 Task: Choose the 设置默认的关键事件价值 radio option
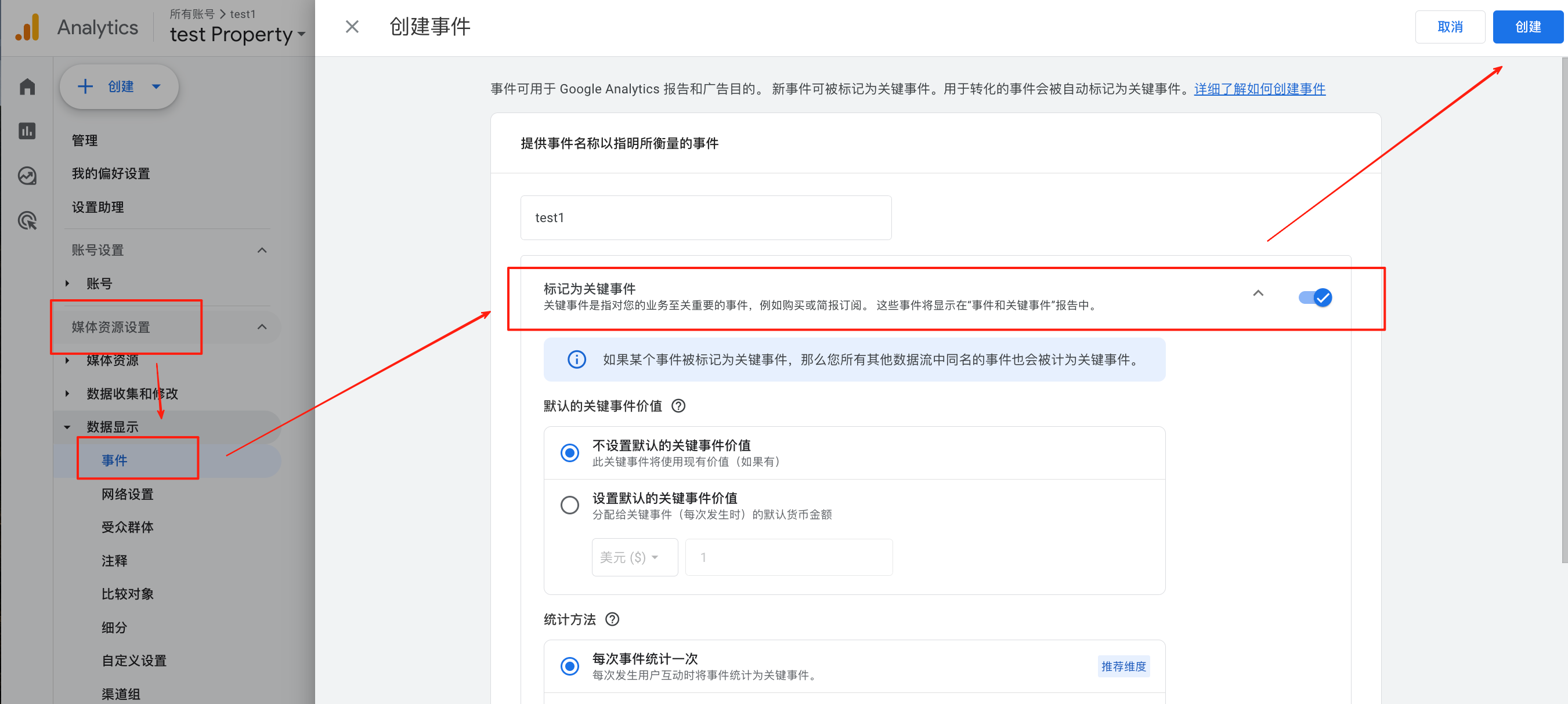click(x=569, y=505)
